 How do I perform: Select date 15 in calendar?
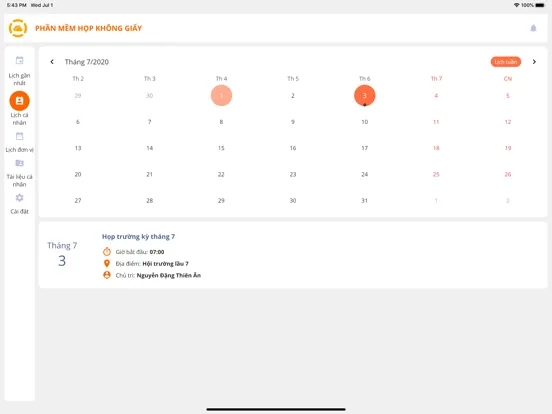point(221,148)
